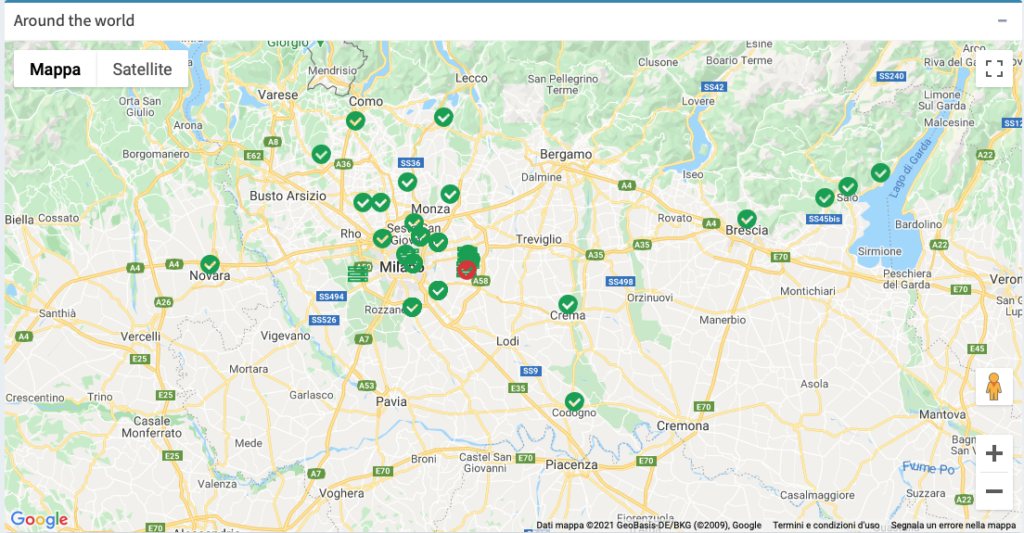Click the Vercelli city label
This screenshot has width=1024, height=533.
140,336
